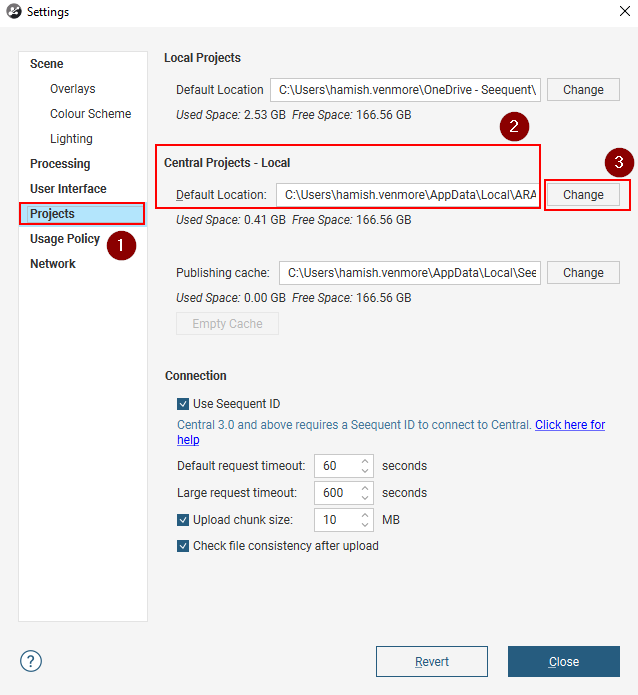Decrease the Large request timeout value
The width and height of the screenshot is (638, 695).
click(x=365, y=498)
